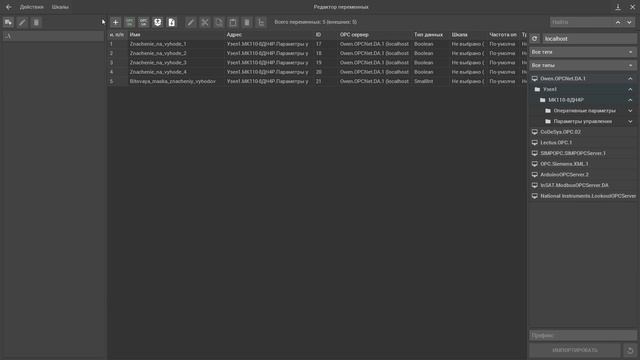Click the cut scissors icon
640x360 pixels.
tap(204, 22)
